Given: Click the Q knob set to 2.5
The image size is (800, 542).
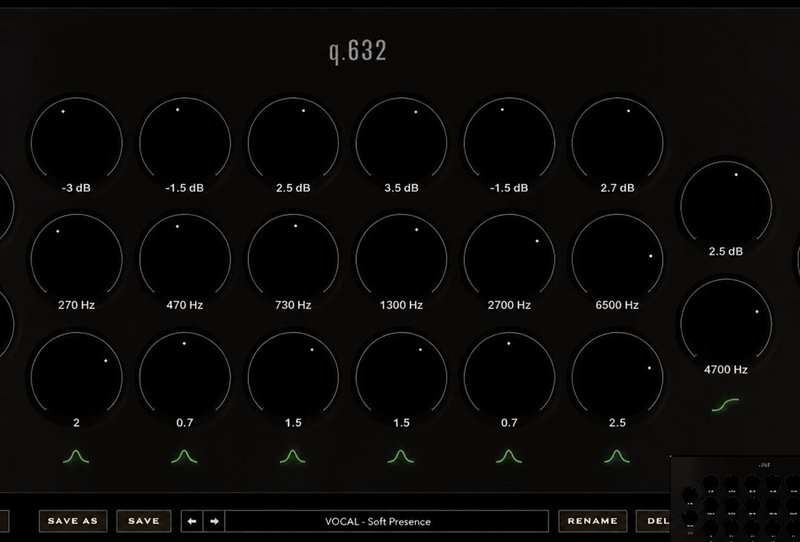Looking at the screenshot, I should pyautogui.click(x=617, y=378).
